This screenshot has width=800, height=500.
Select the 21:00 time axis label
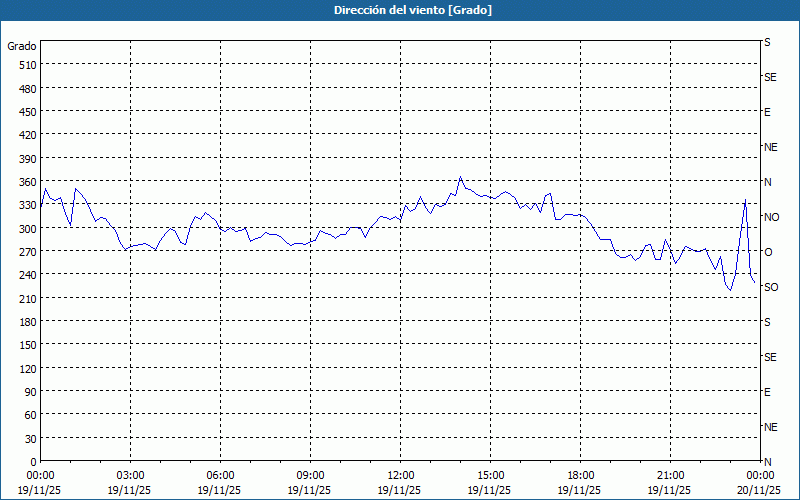click(671, 475)
